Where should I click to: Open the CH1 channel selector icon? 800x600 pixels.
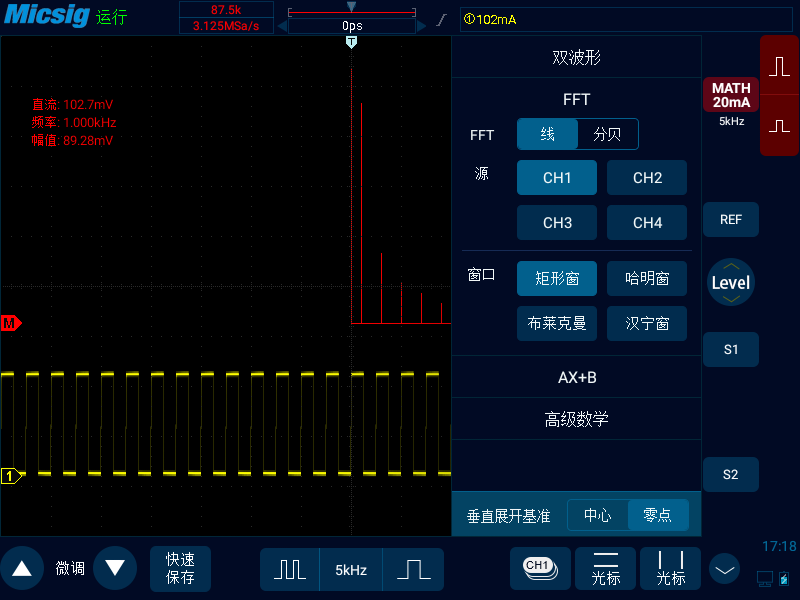click(x=540, y=568)
